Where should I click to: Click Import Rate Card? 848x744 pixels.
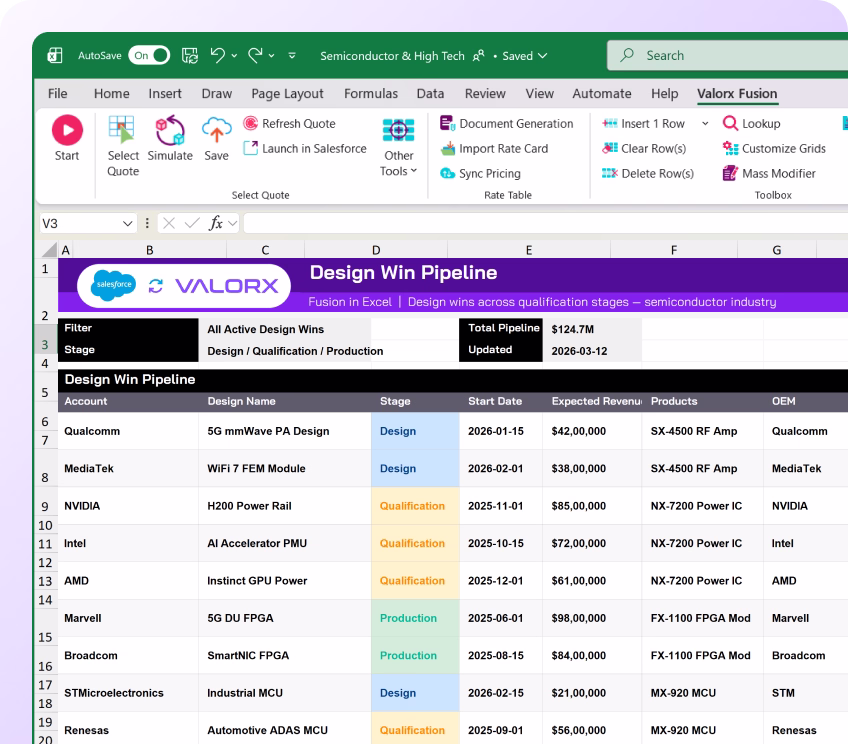(494, 148)
